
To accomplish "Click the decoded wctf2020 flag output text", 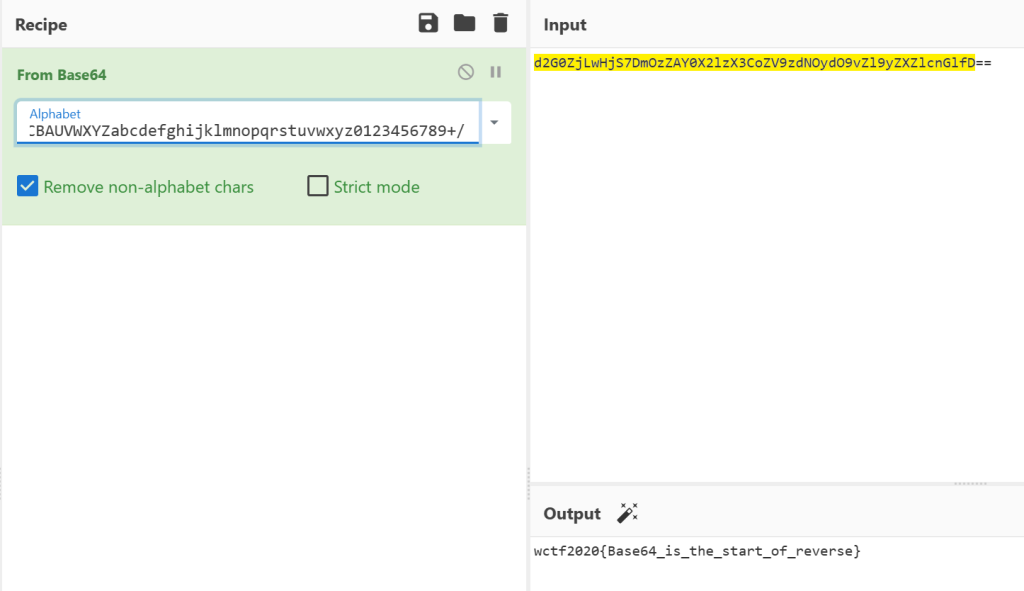I will pos(697,551).
